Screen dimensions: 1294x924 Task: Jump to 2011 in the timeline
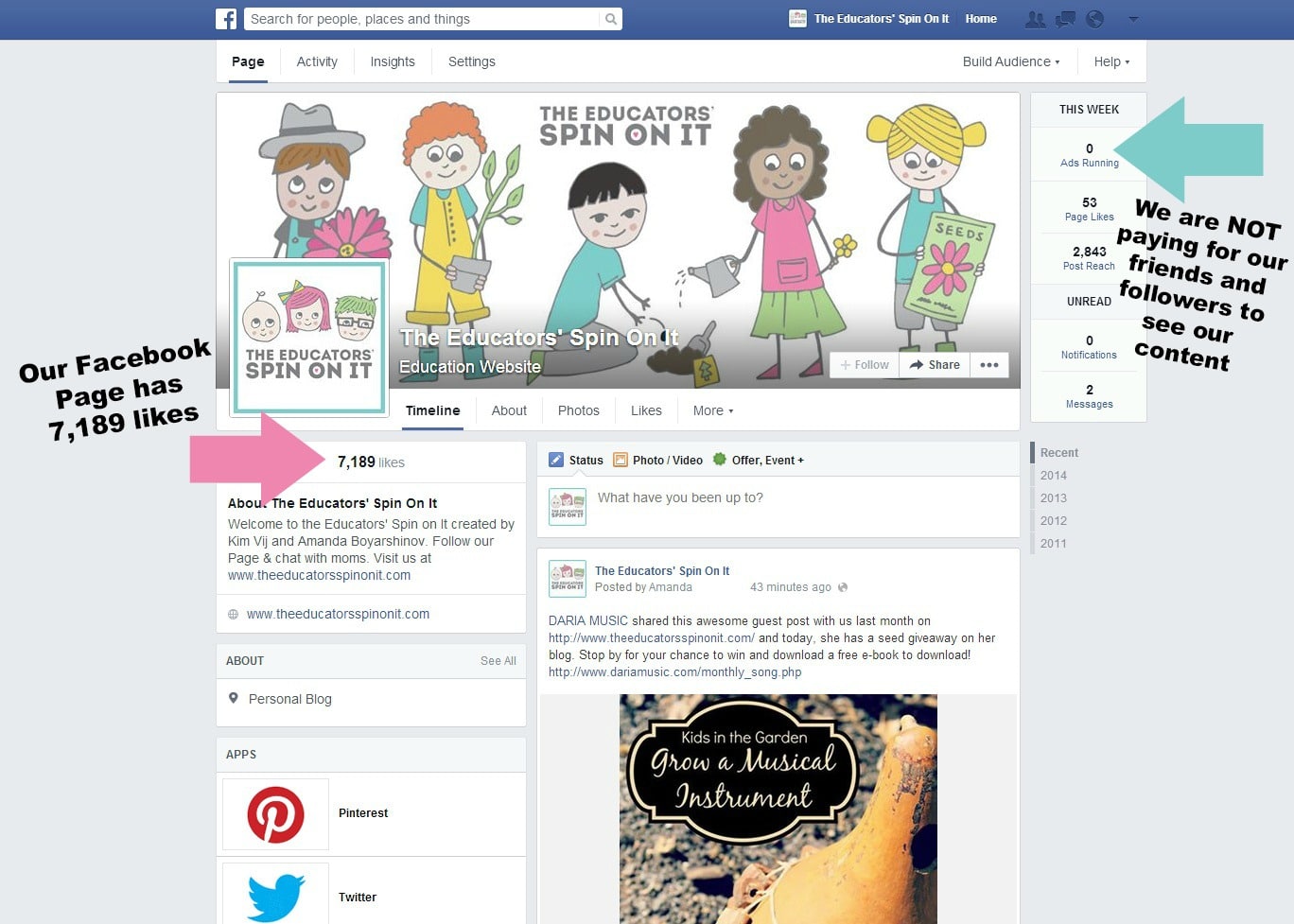click(x=1054, y=544)
